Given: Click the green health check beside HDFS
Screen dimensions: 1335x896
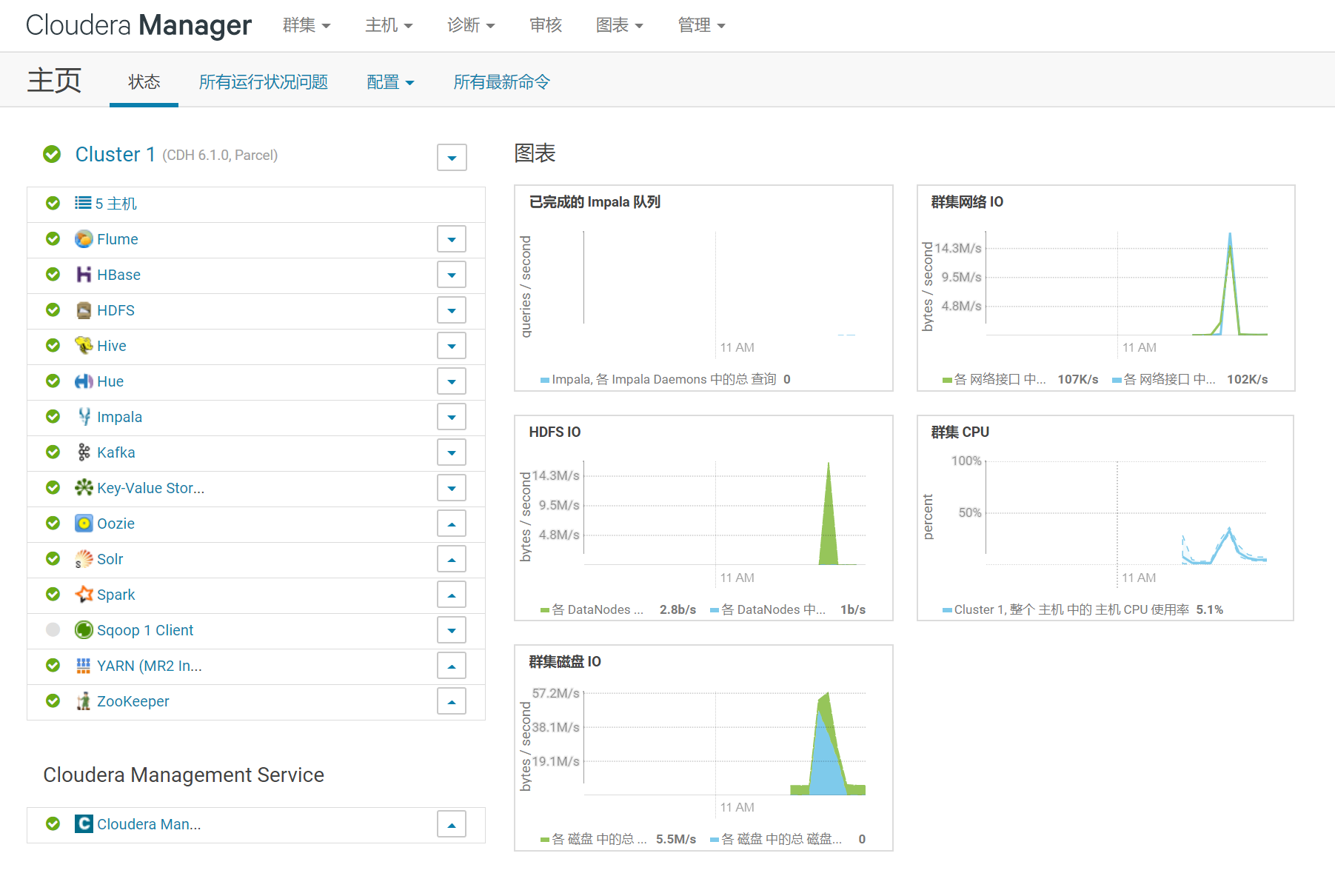Looking at the screenshot, I should click(53, 310).
